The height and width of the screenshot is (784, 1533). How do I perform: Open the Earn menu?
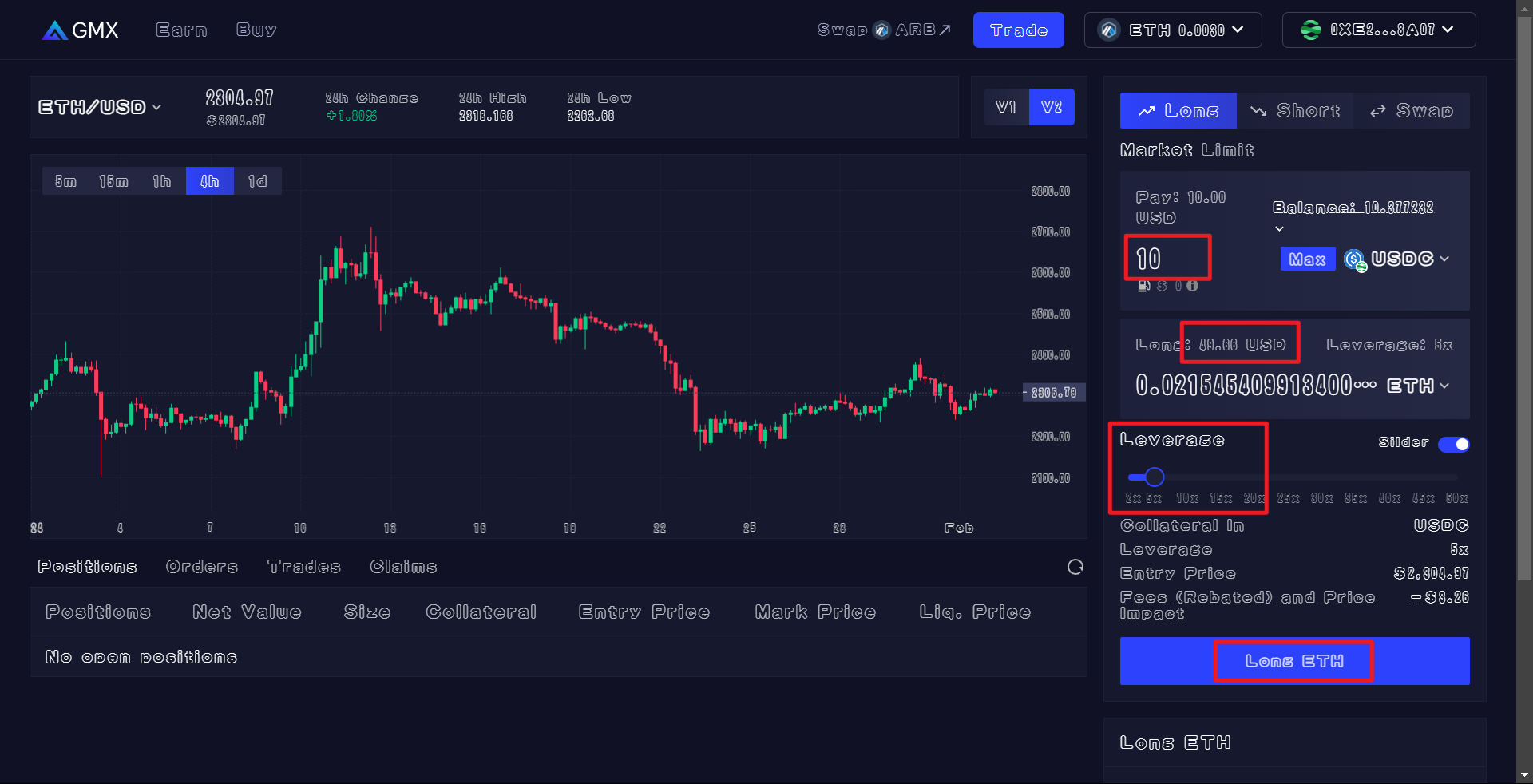coord(181,30)
